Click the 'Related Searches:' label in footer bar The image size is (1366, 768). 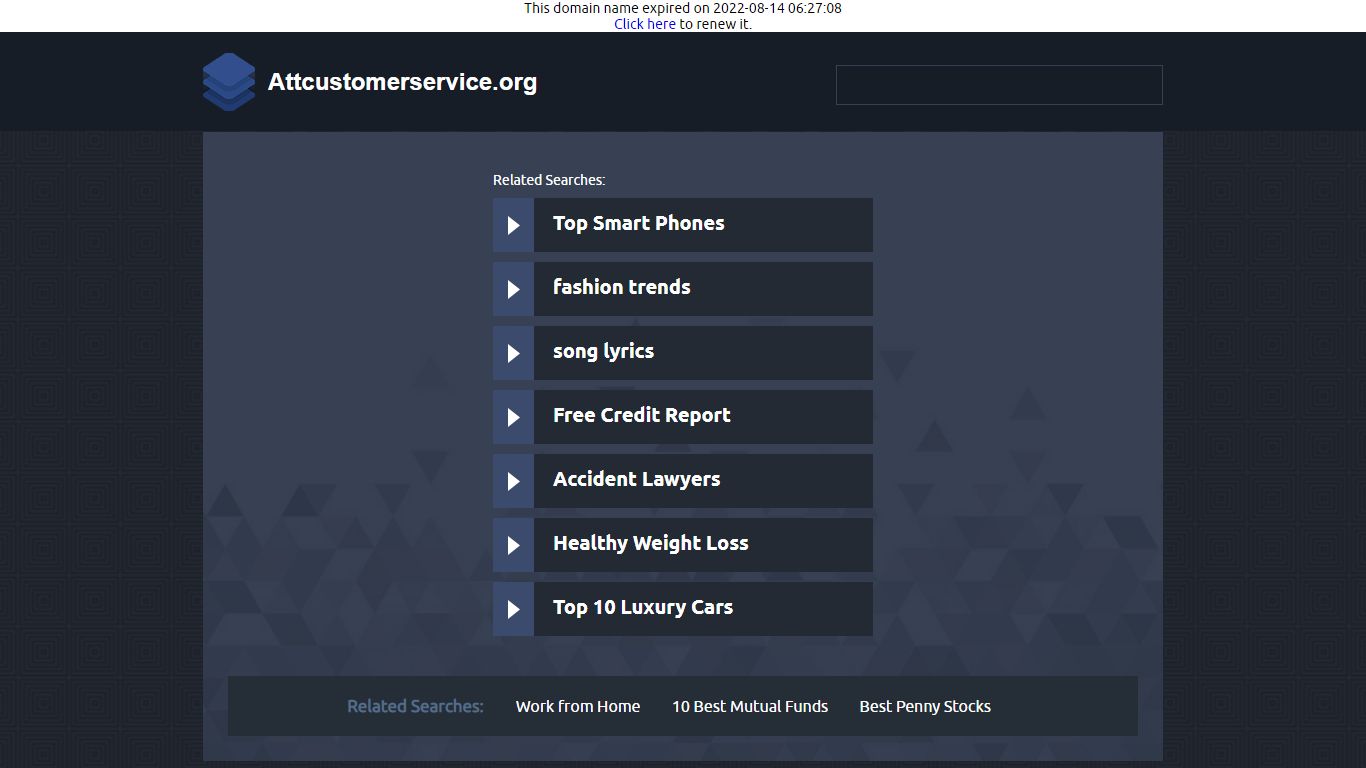(x=415, y=706)
